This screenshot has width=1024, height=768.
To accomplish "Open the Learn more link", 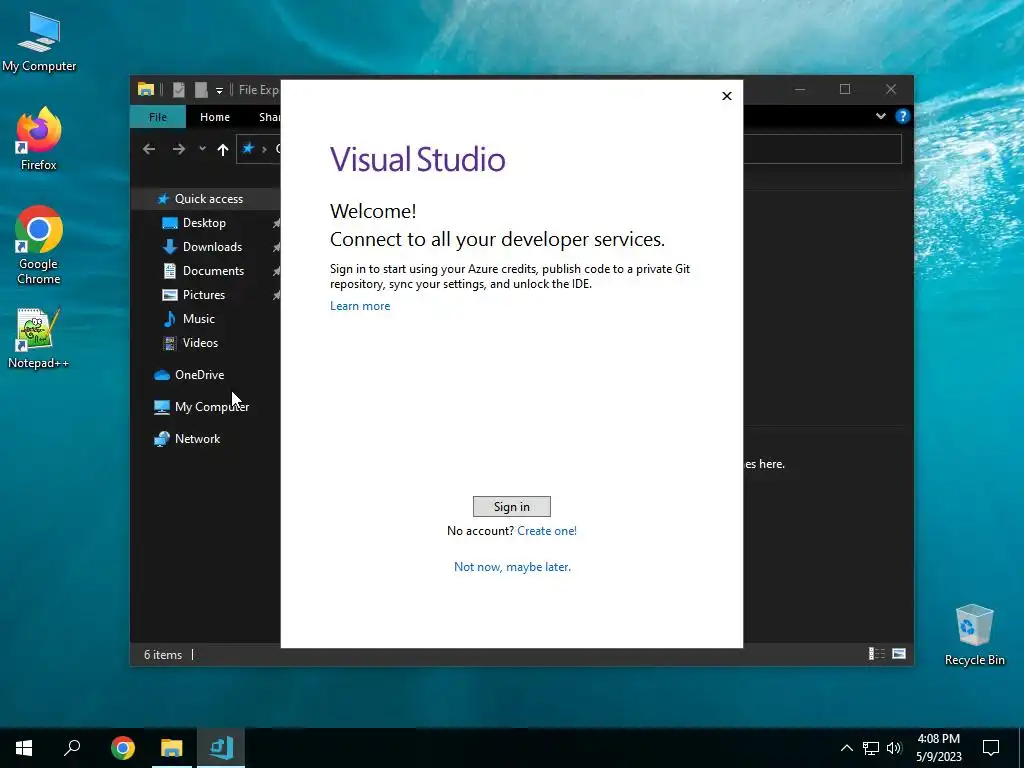I will click(360, 306).
